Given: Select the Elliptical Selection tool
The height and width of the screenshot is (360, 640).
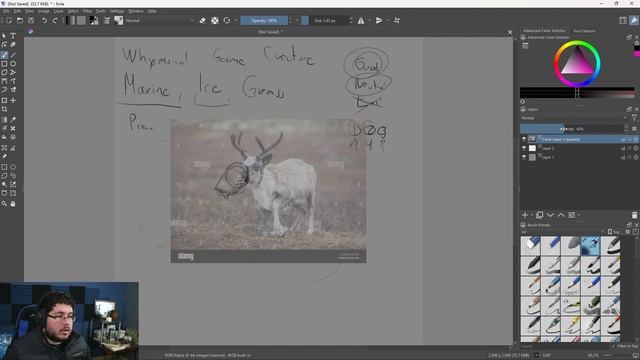Looking at the screenshot, I should 13,167.
